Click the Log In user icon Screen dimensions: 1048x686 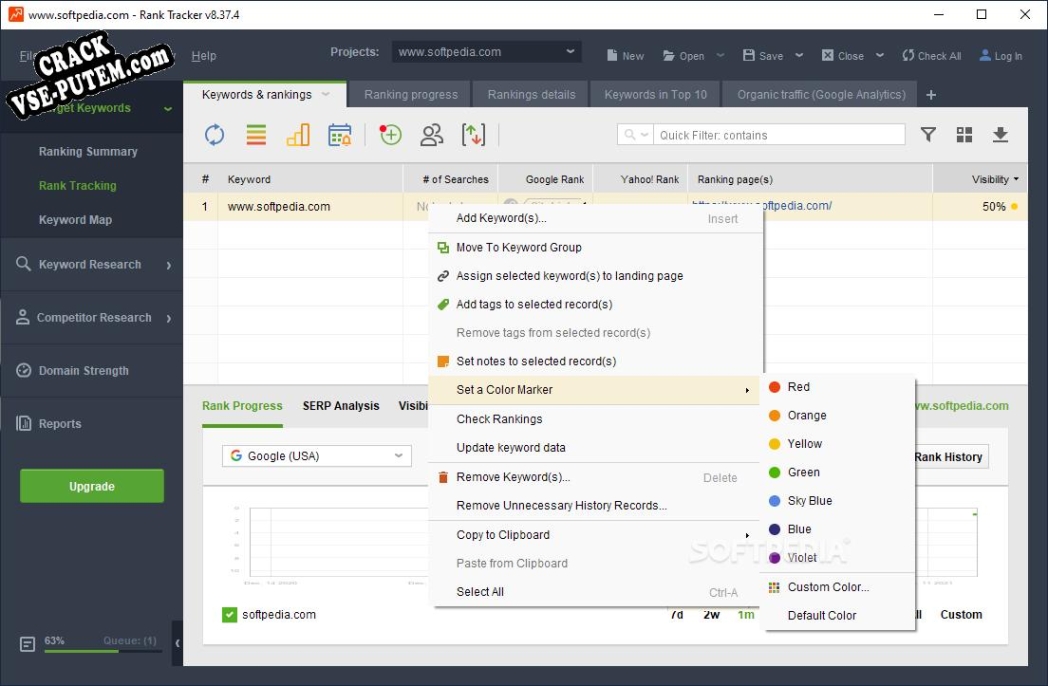(x=985, y=55)
